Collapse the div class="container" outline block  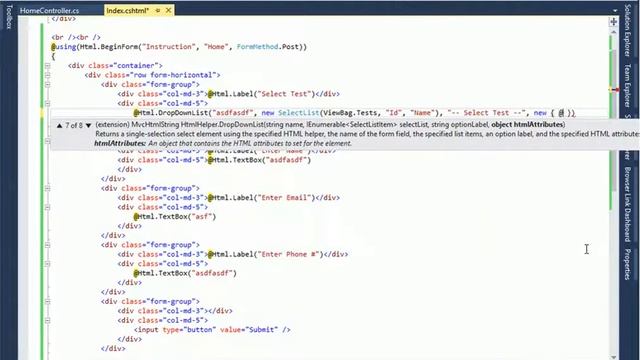pyautogui.click(x=47, y=66)
